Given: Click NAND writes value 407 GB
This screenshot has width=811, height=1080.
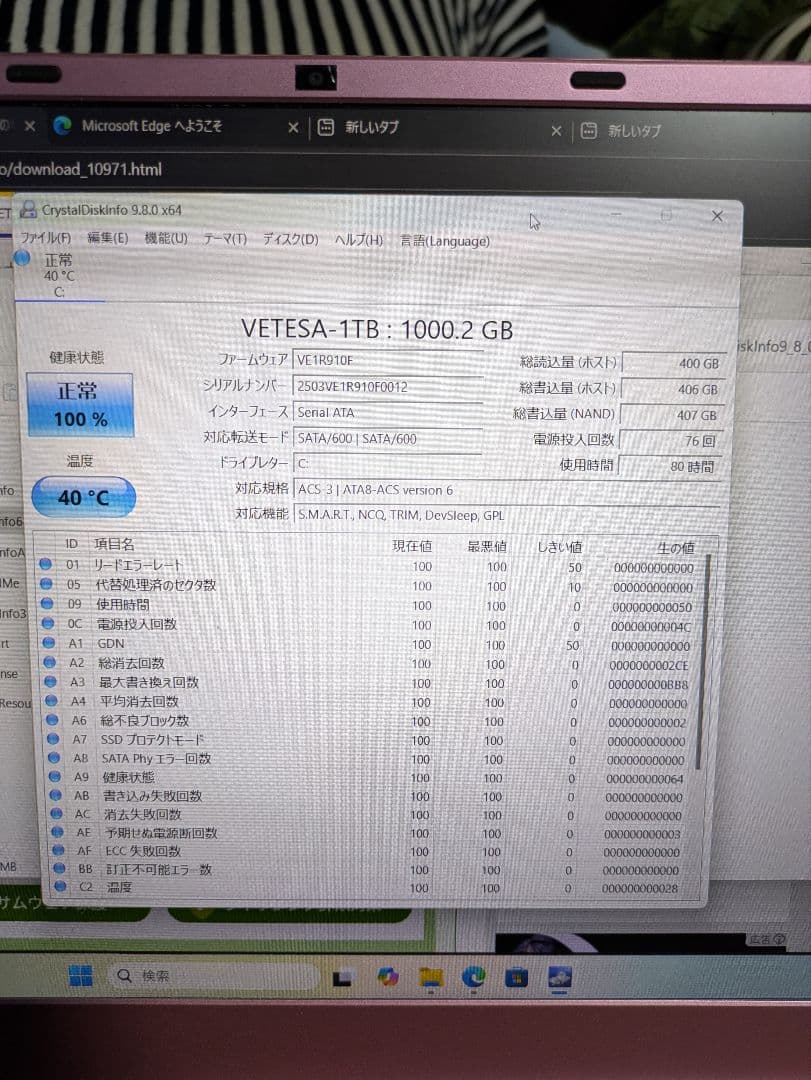Looking at the screenshot, I should coord(671,415).
